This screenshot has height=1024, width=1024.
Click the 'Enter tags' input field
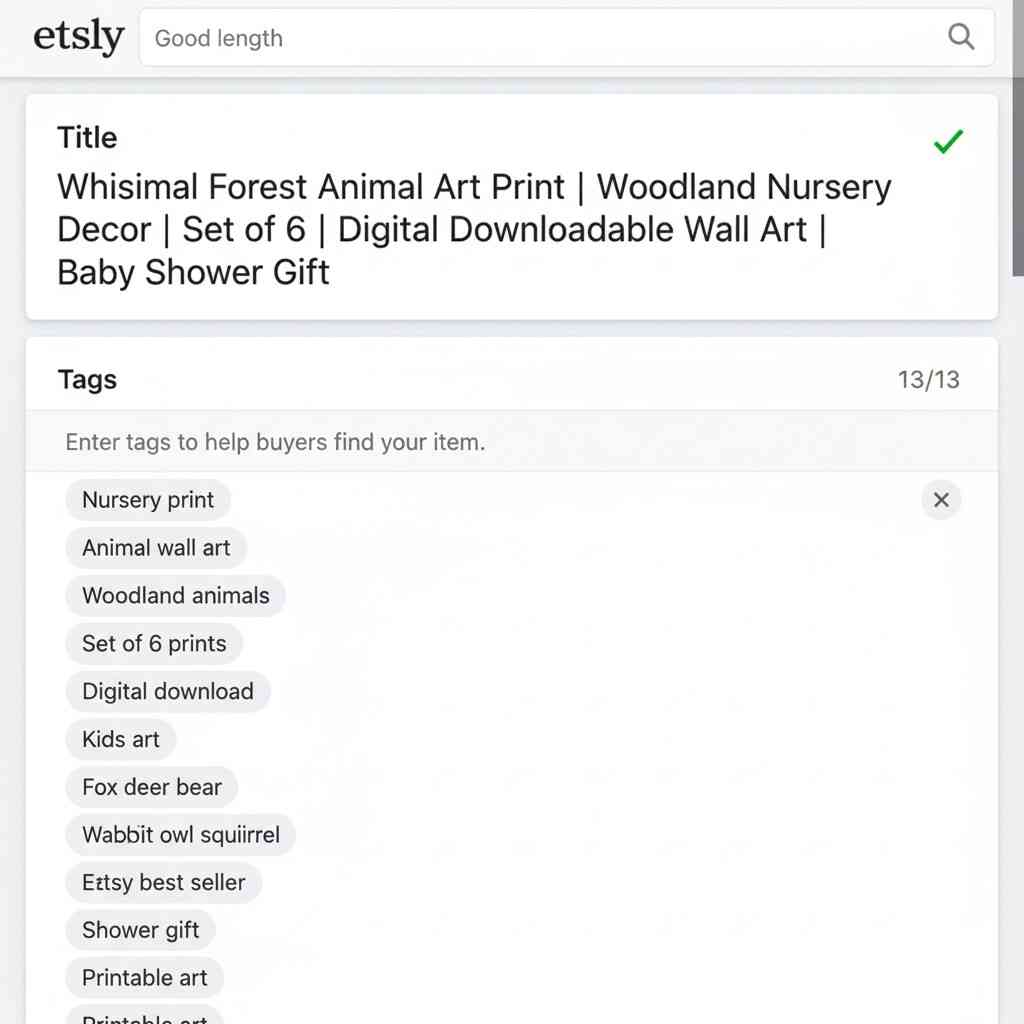(x=510, y=442)
